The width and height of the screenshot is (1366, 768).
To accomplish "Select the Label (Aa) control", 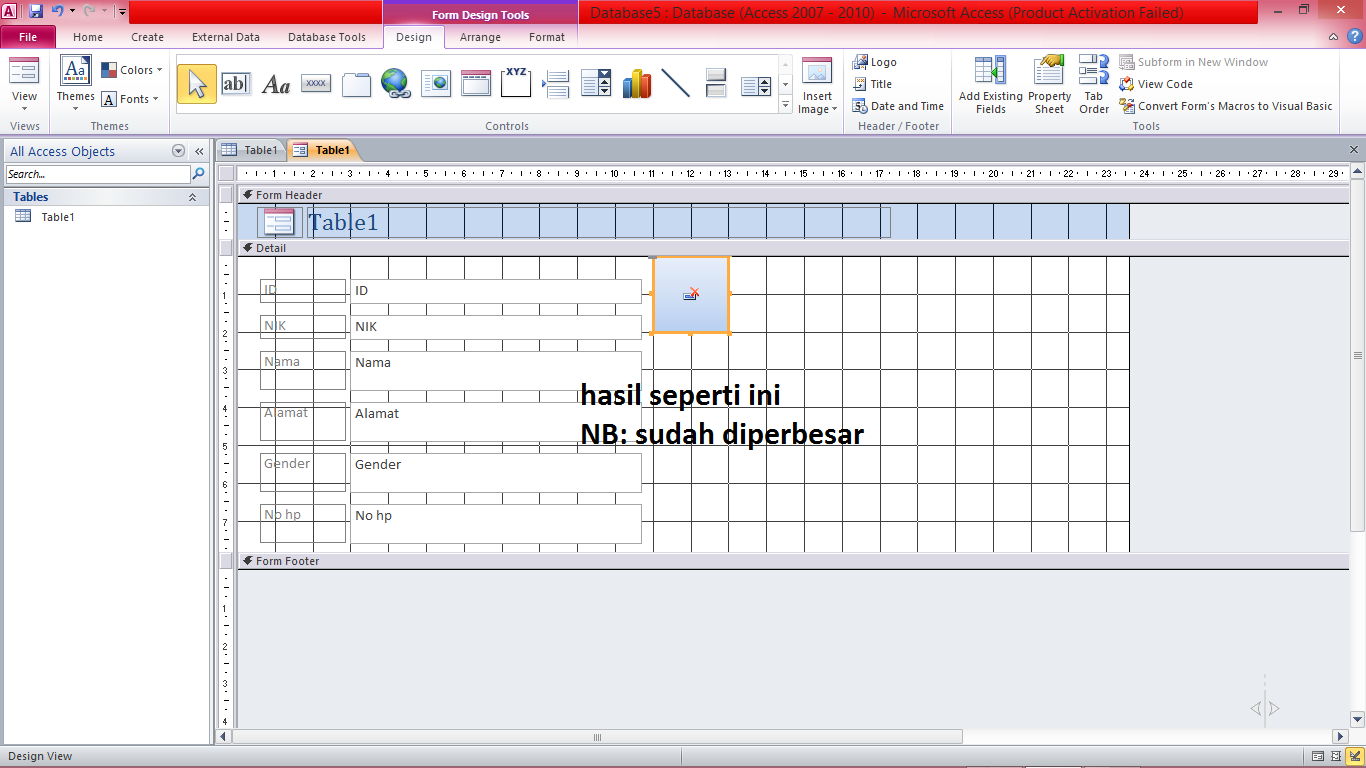I will pyautogui.click(x=275, y=84).
